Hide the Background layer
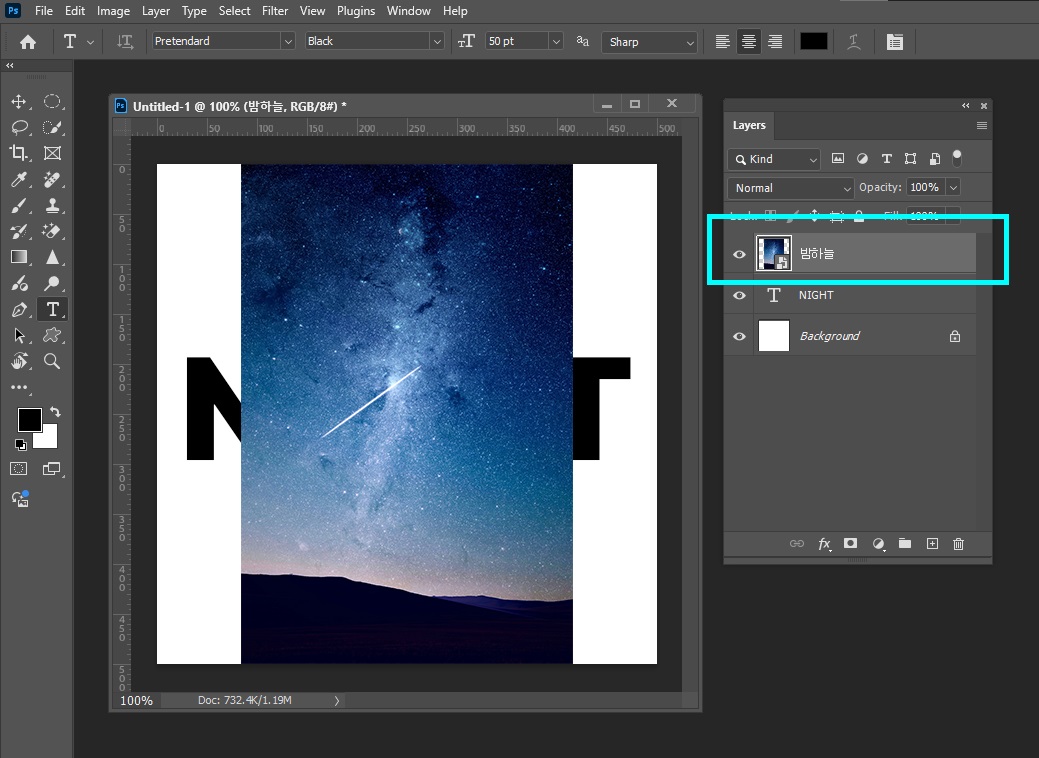Screen dimensions: 1039x758 pyautogui.click(x=739, y=337)
